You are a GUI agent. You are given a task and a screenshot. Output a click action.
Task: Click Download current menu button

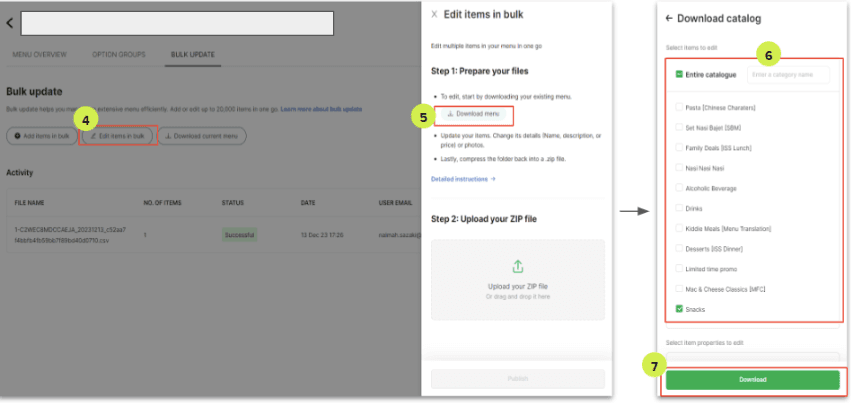click(x=202, y=136)
